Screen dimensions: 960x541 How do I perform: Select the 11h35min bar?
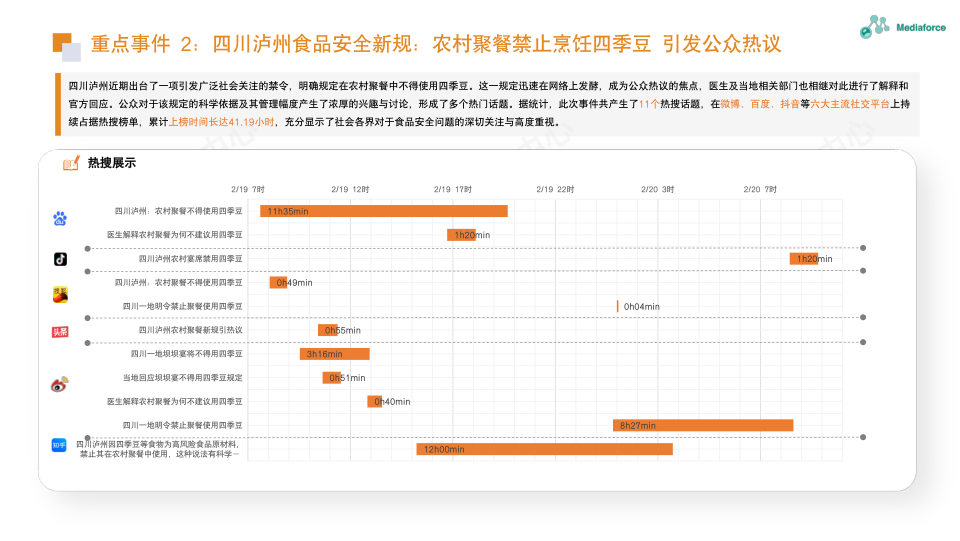(x=384, y=211)
